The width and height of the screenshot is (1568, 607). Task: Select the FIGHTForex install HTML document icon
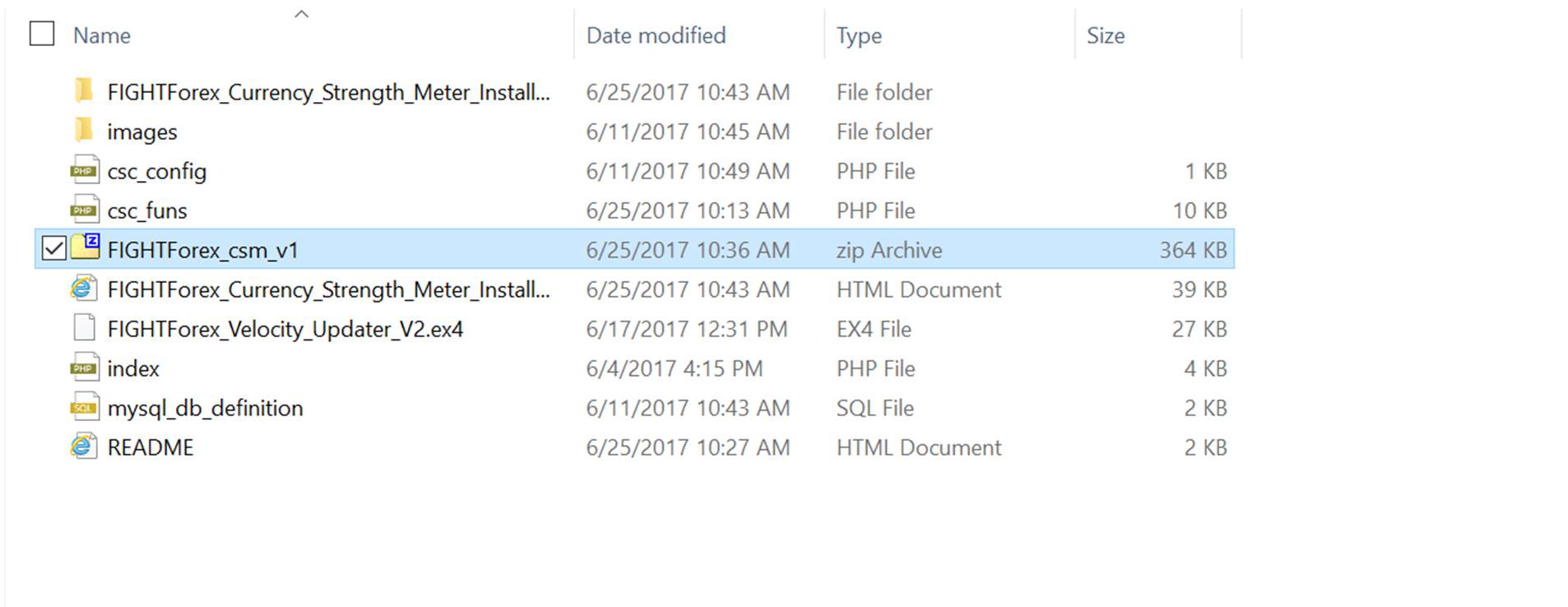coord(84,289)
